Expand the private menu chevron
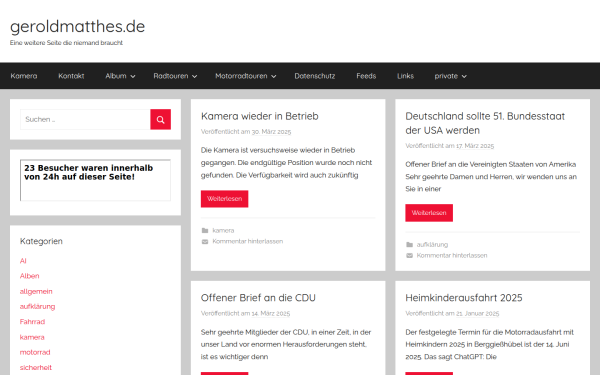Image resolution: width=600 pixels, height=375 pixels. coord(464,77)
